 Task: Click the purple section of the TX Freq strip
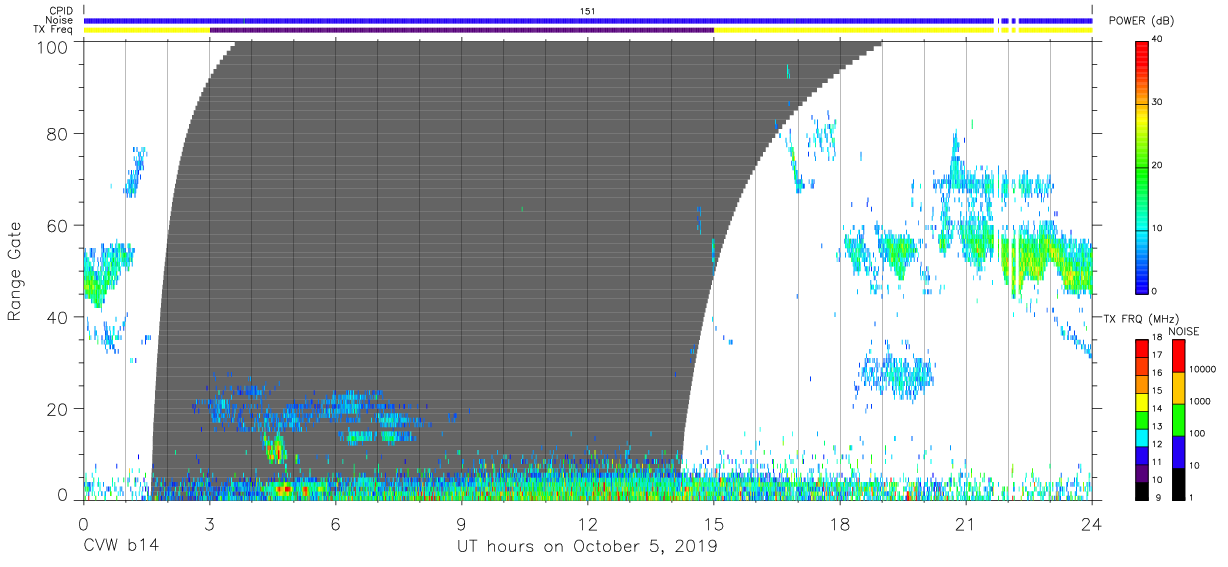(461, 30)
